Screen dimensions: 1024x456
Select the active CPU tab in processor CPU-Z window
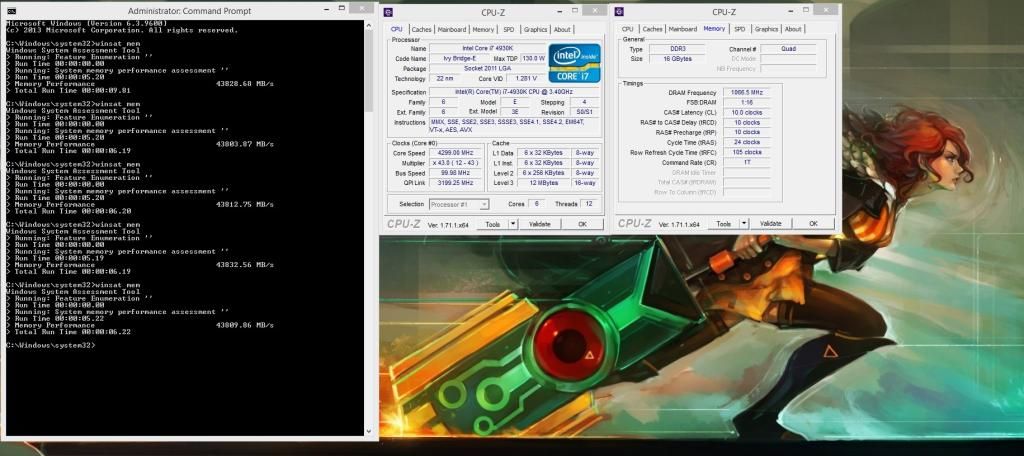[x=396, y=29]
